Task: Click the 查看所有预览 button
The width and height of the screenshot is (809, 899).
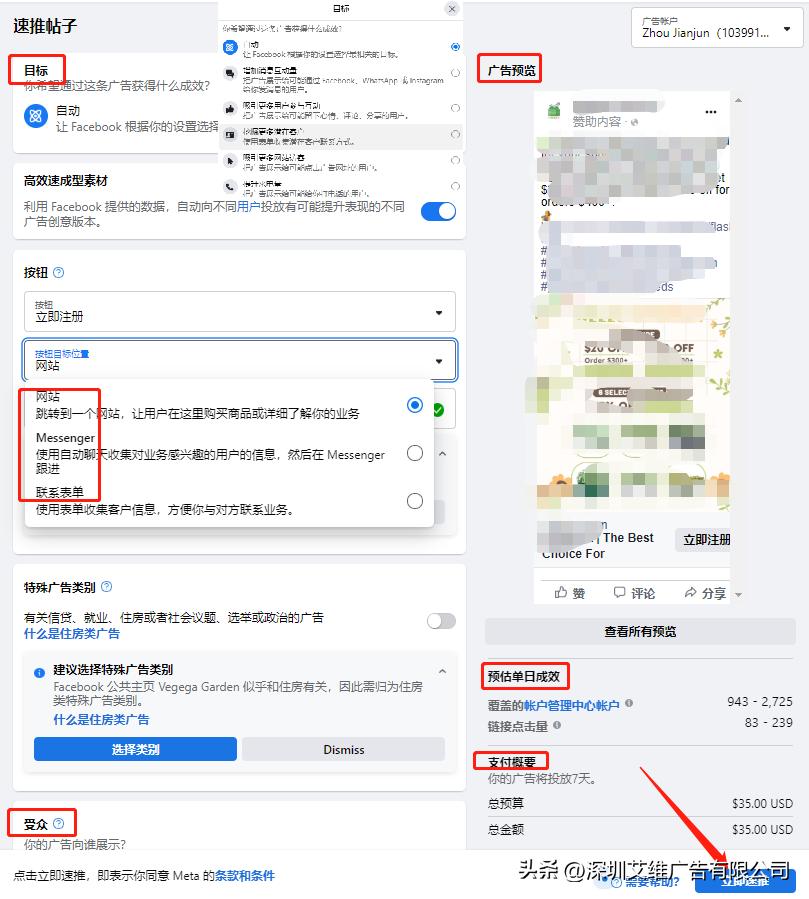Action: click(641, 630)
